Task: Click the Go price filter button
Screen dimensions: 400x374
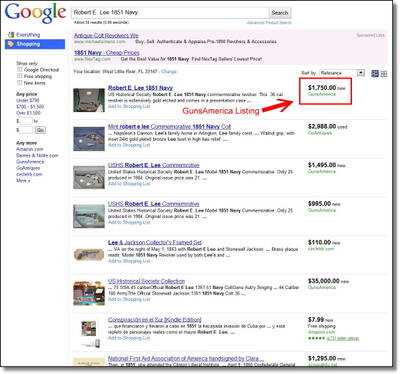Action: pyautogui.click(x=41, y=130)
